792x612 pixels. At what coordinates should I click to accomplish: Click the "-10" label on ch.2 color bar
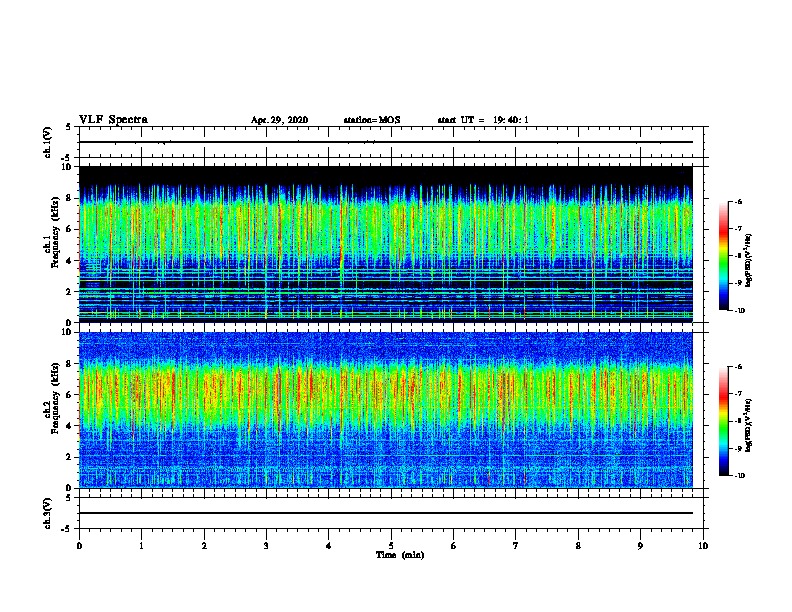click(x=739, y=476)
